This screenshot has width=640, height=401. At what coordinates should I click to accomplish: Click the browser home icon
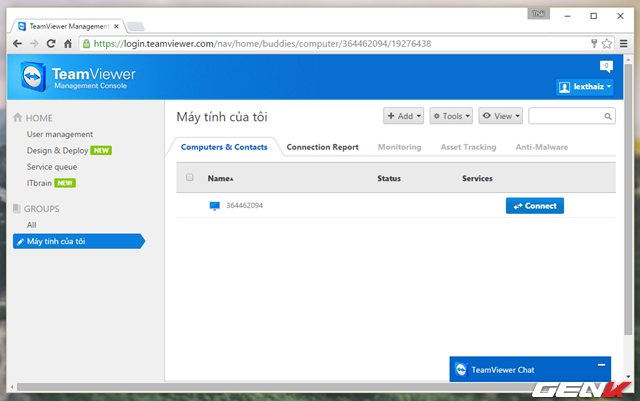click(68, 43)
